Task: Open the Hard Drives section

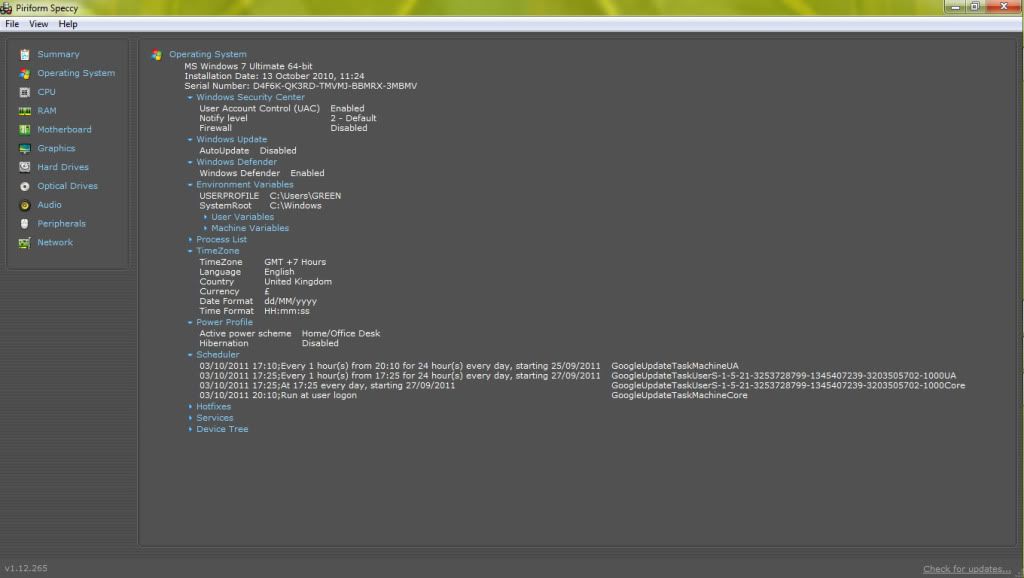Action: tap(63, 167)
